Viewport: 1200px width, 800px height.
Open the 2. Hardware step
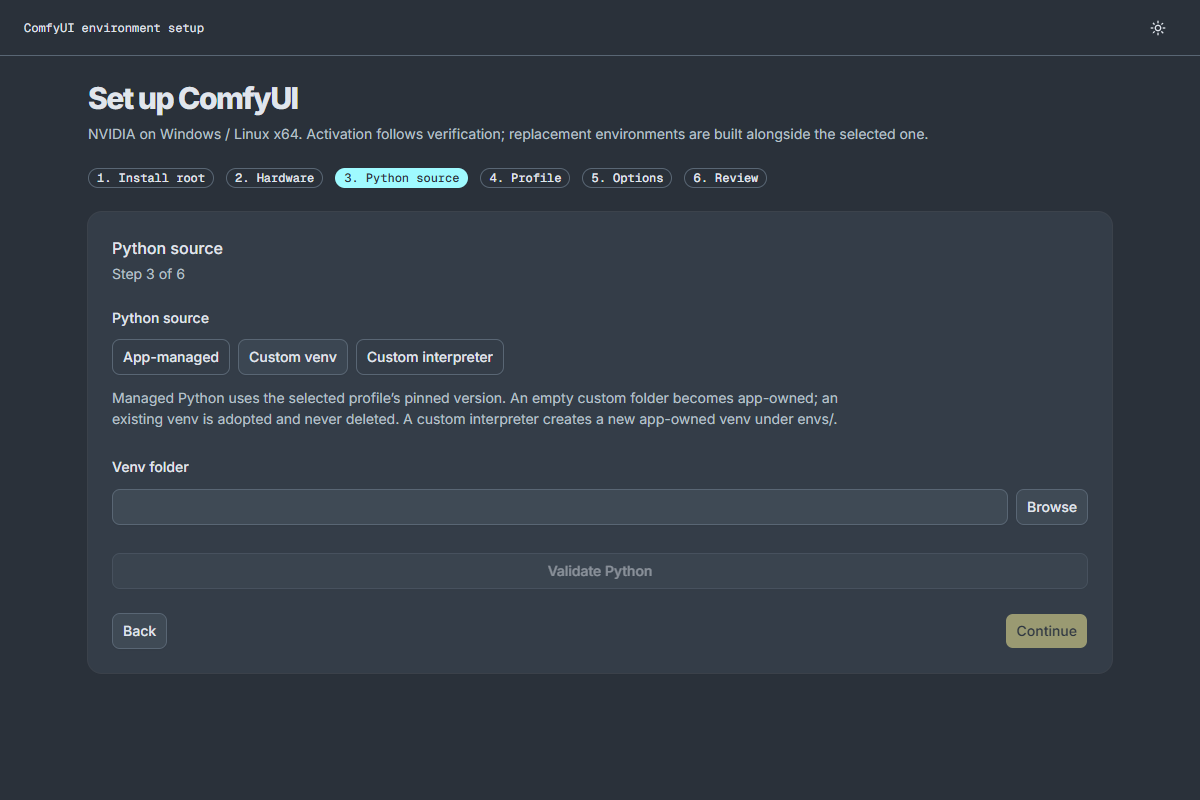point(275,178)
